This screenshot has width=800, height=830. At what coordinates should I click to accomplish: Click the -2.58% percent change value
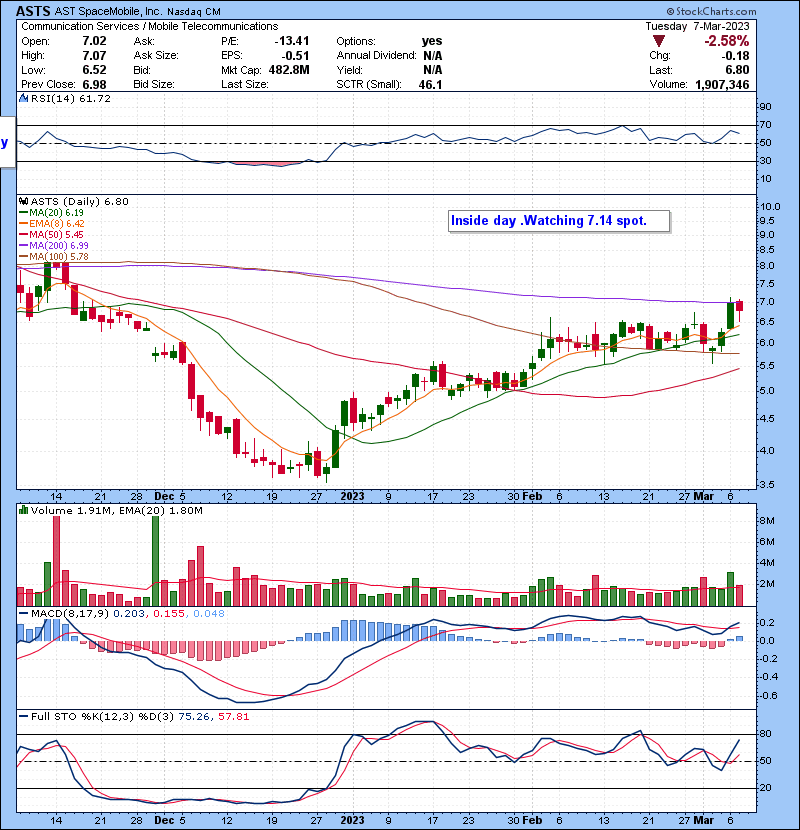(726, 41)
